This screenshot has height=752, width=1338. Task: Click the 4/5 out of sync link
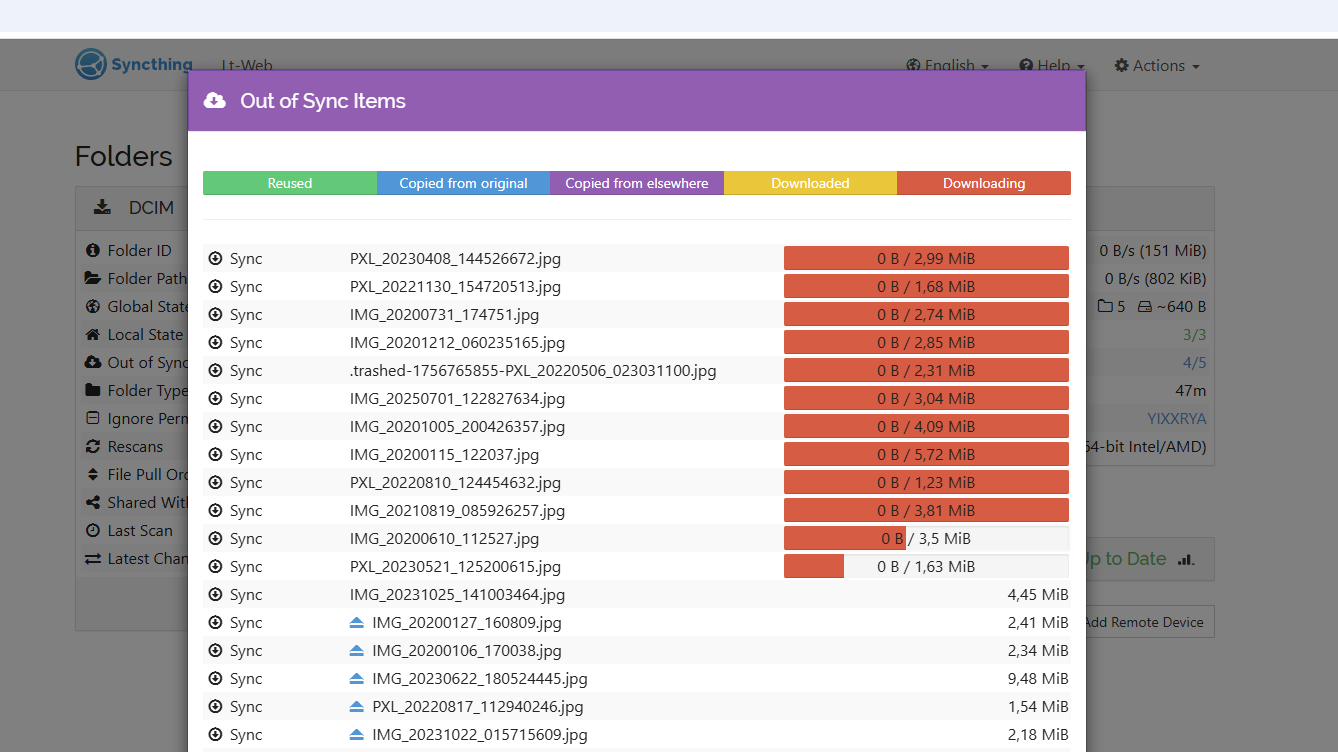click(x=1194, y=363)
